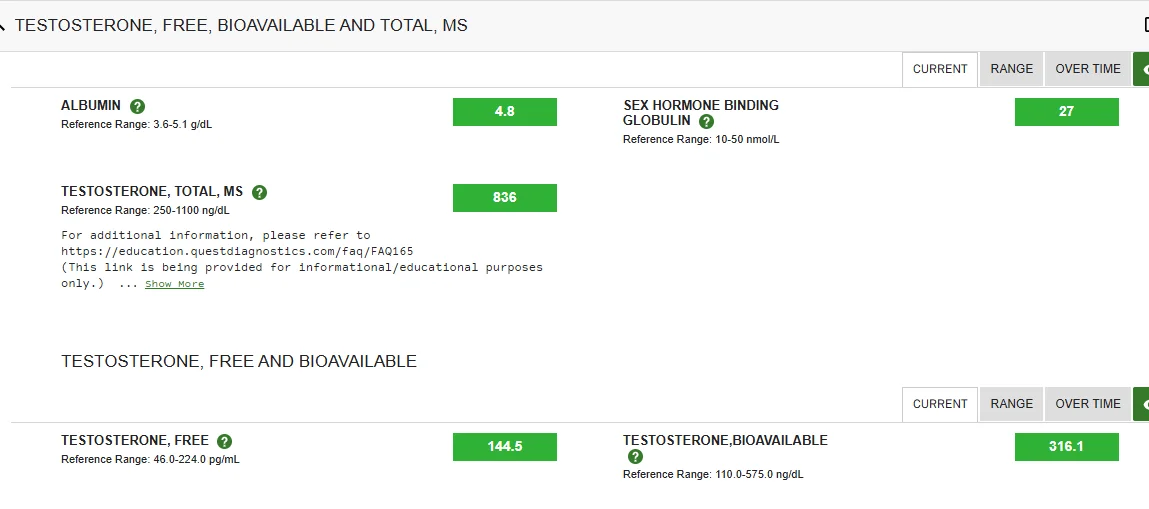Screen dimensions: 1149x509
Task: Click the help icon under Testosterone, Bioavailable
Action: tap(635, 457)
